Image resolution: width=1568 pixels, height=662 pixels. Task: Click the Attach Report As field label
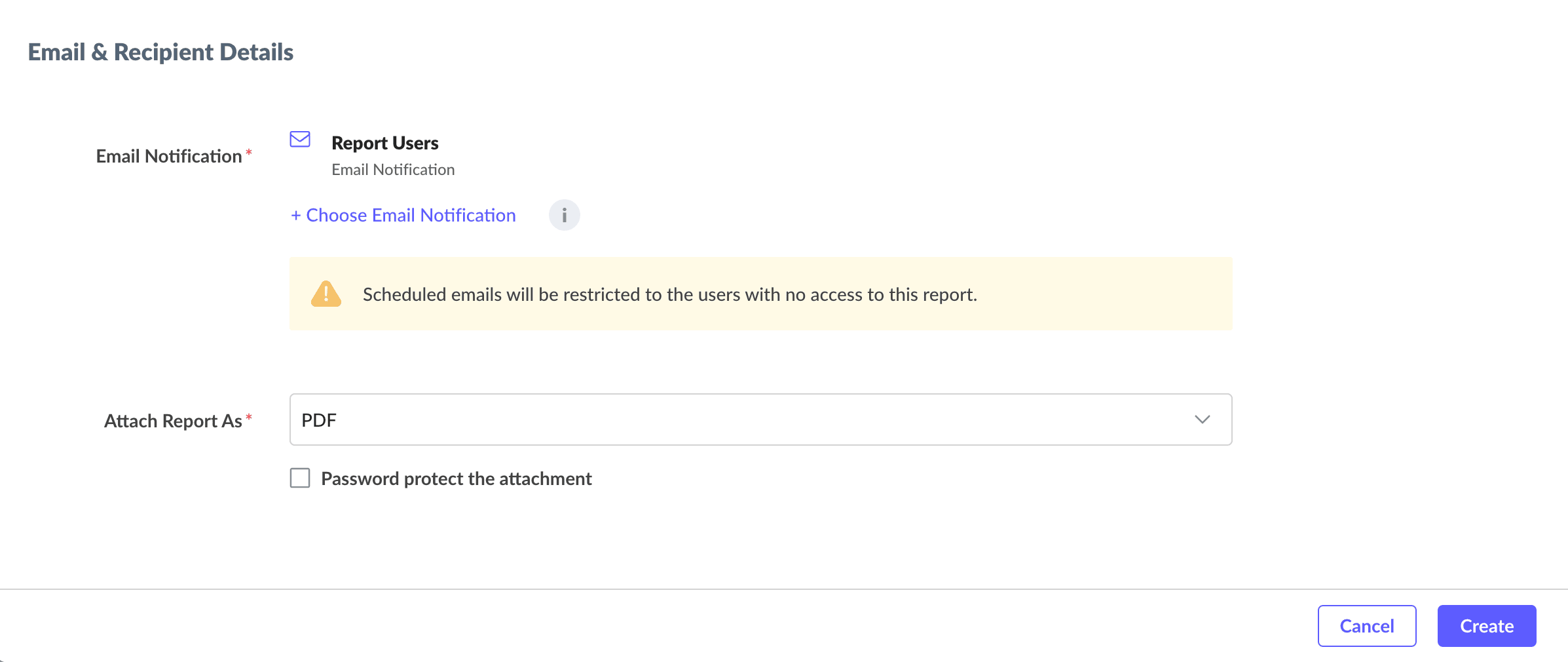173,421
